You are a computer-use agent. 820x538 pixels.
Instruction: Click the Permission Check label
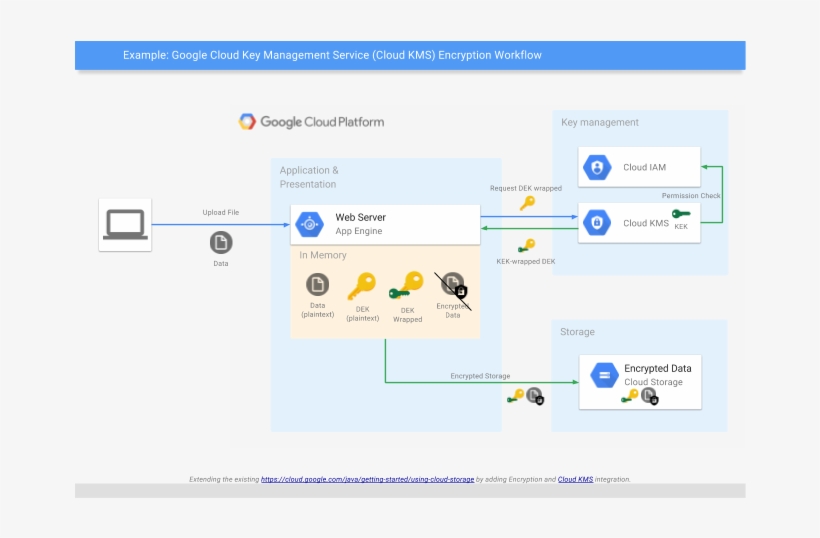click(x=690, y=196)
